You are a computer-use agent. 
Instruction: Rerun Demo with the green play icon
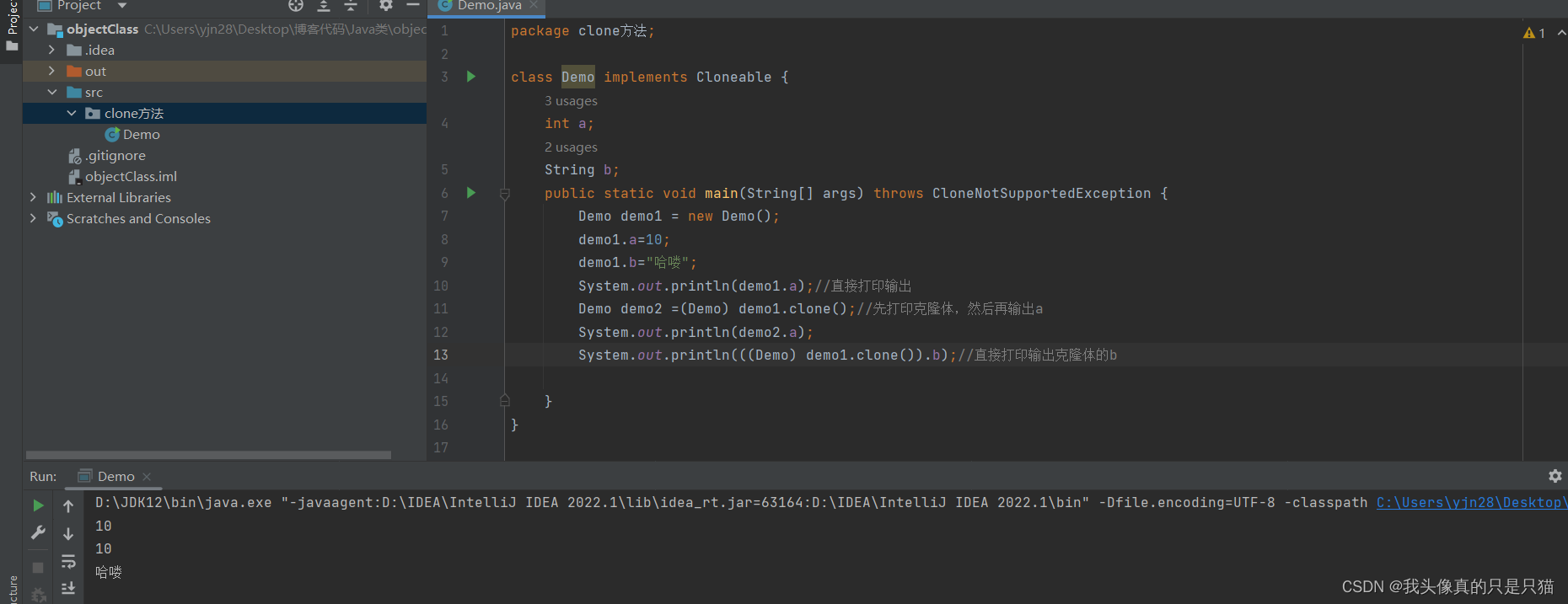[38, 505]
